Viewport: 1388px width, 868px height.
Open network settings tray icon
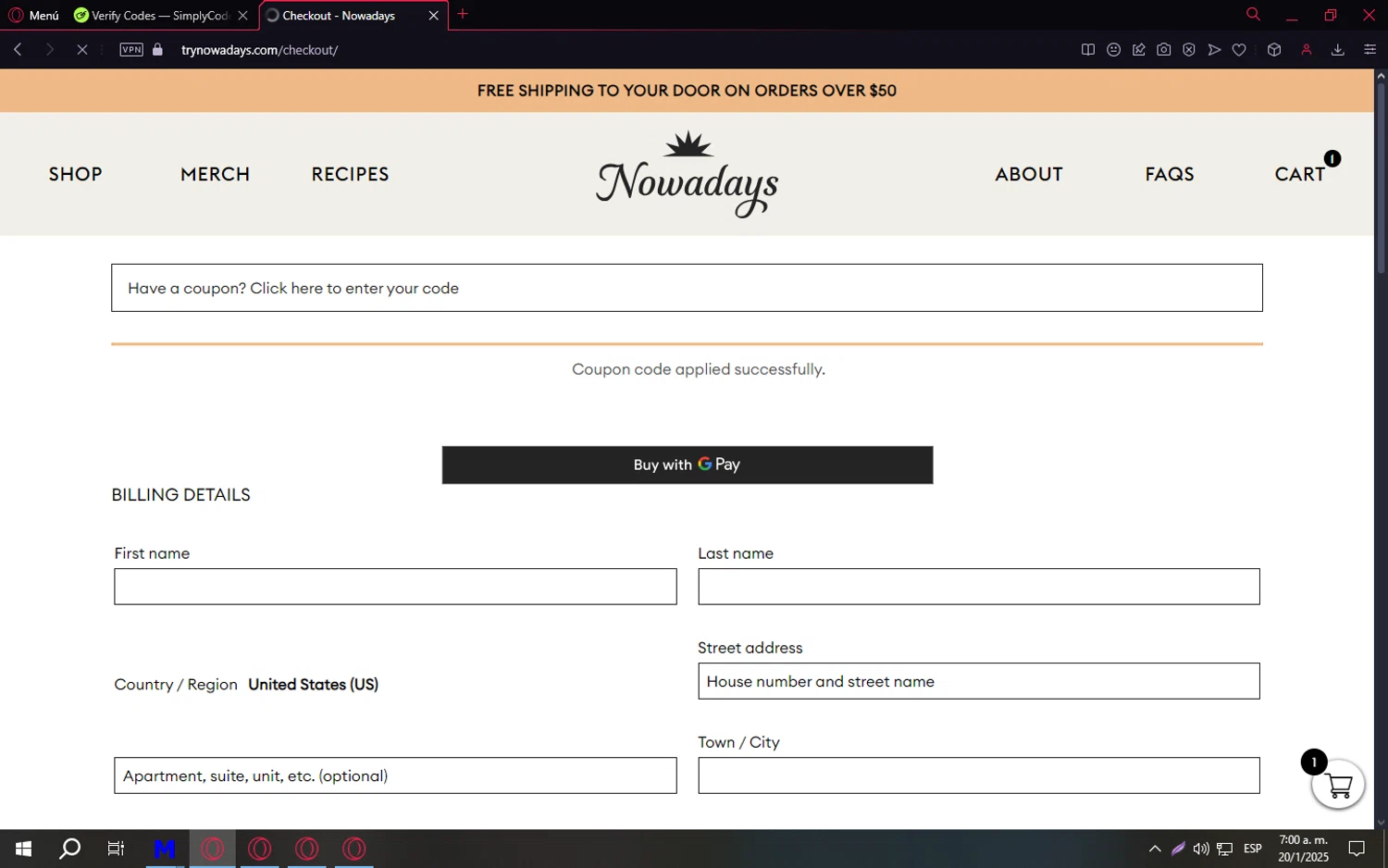point(1224,849)
